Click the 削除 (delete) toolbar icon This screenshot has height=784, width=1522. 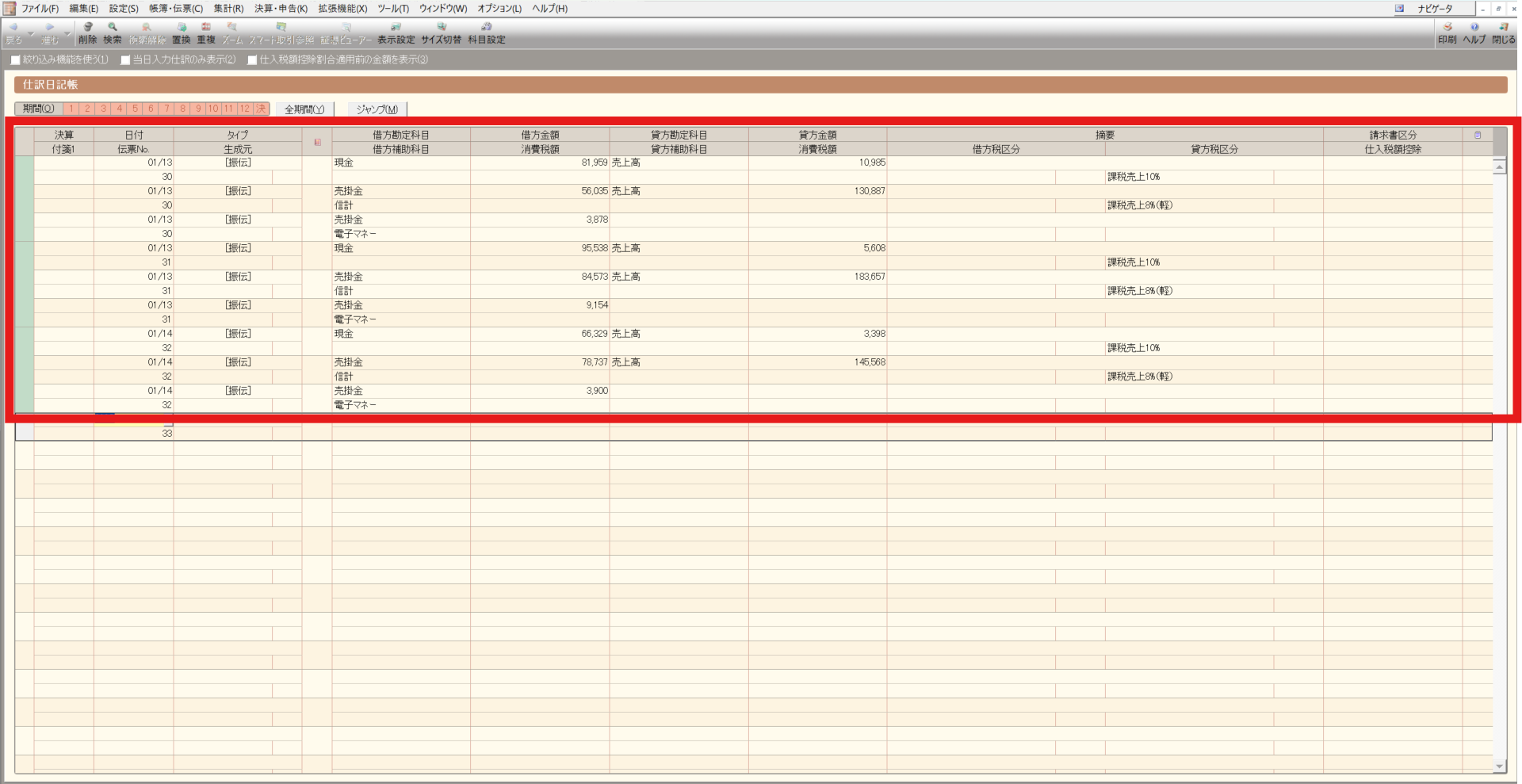[x=87, y=33]
